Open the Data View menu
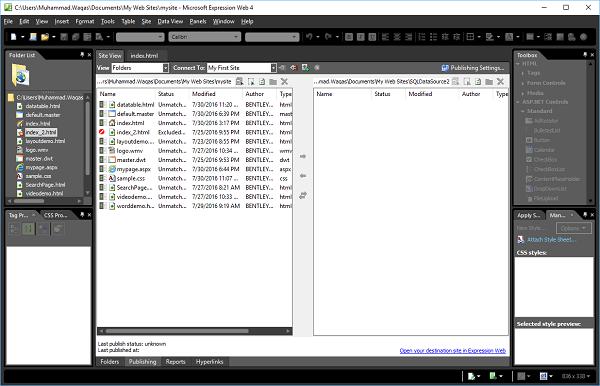This screenshot has height=386, width=600. [x=170, y=21]
